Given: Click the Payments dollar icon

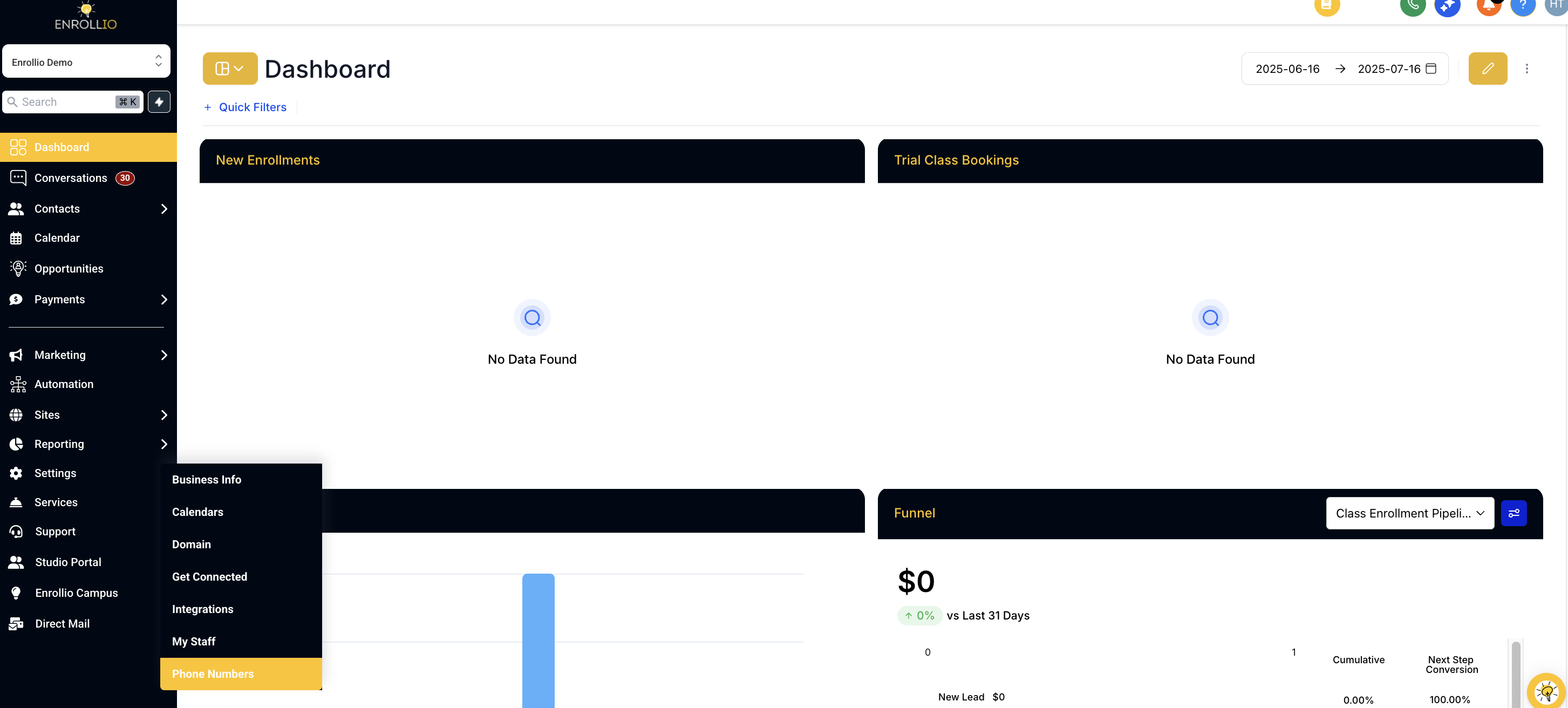Looking at the screenshot, I should point(16,299).
